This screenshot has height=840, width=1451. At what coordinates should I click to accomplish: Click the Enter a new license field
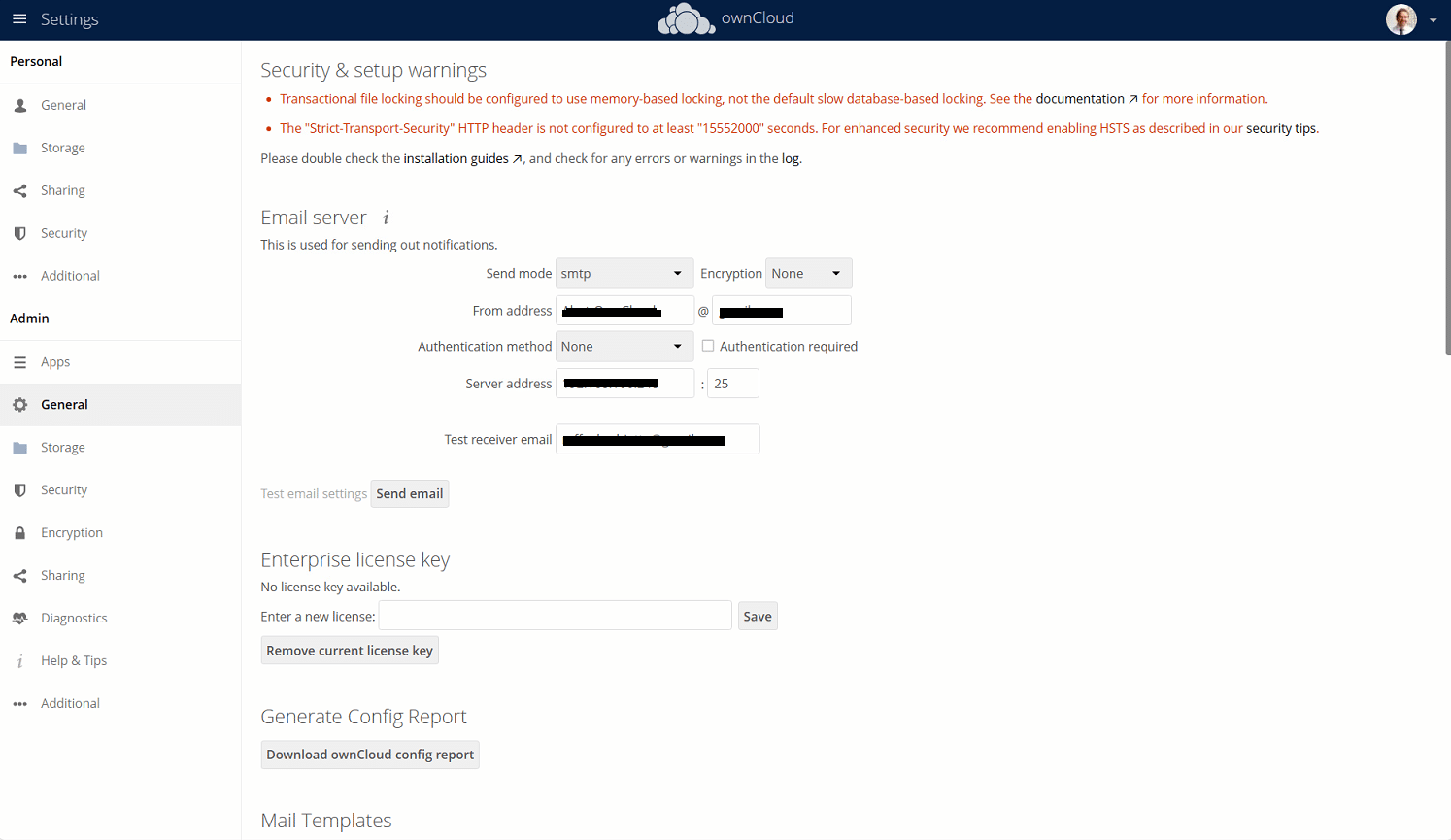[x=555, y=616]
